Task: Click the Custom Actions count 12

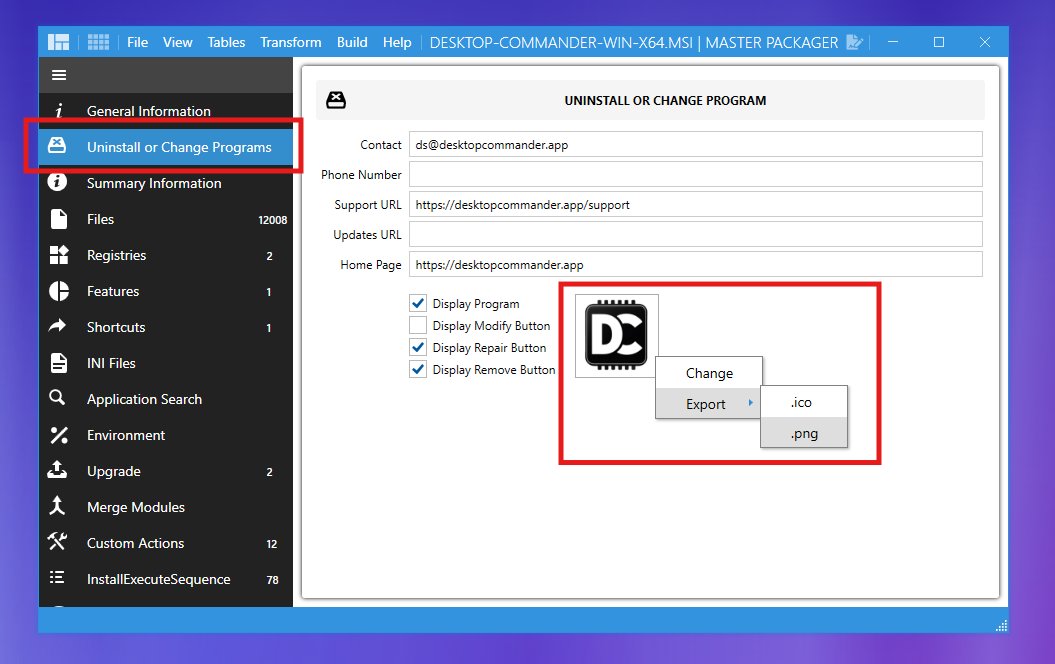Action: [x=272, y=544]
